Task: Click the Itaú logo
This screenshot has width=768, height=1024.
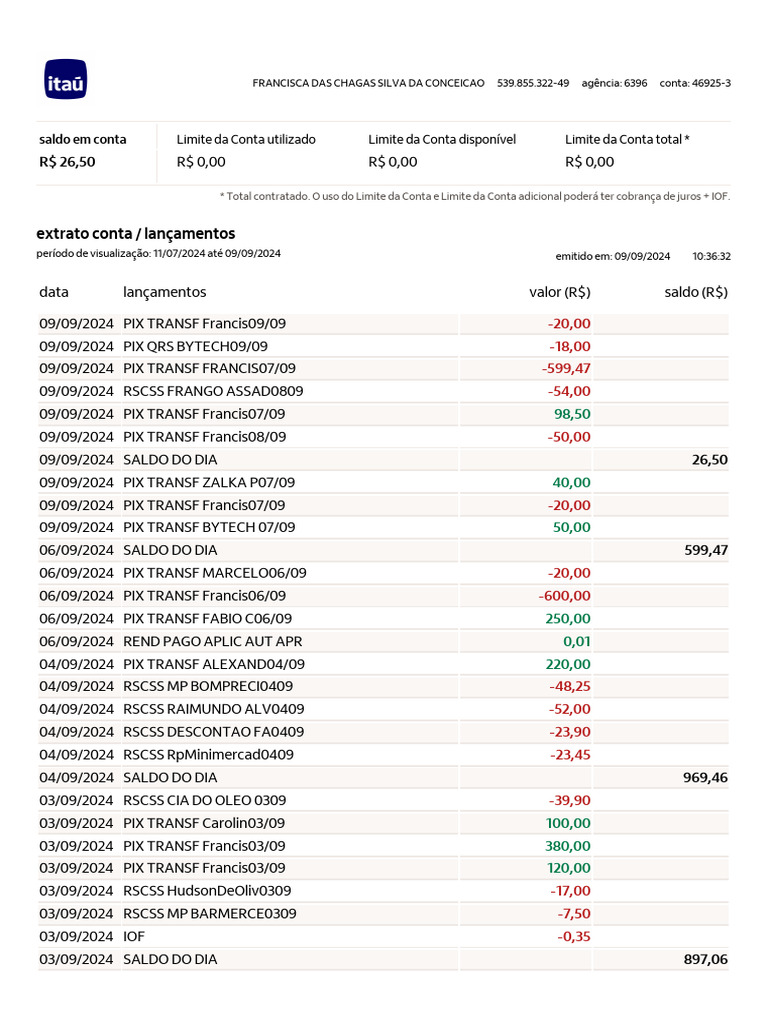Action: (x=66, y=80)
